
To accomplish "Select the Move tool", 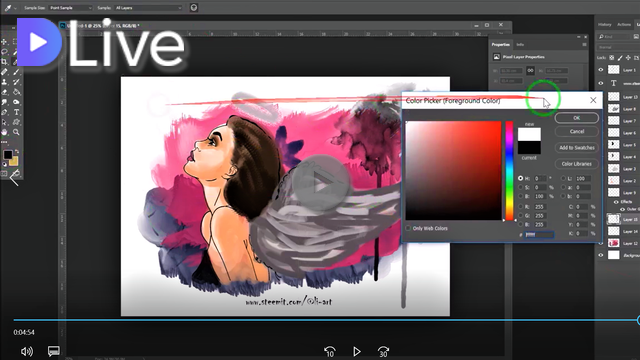I will coord(4,42).
